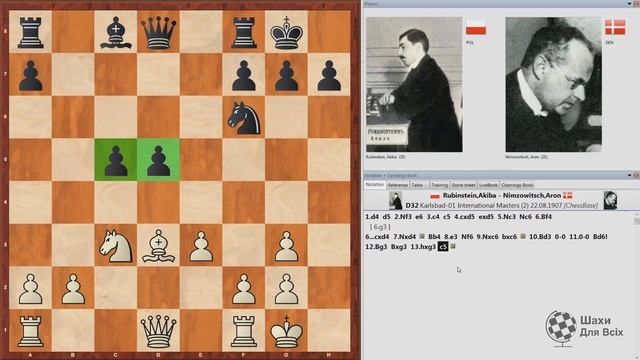The image size is (640, 360).
Task: Select the white queen on d1
Action: (x=158, y=331)
